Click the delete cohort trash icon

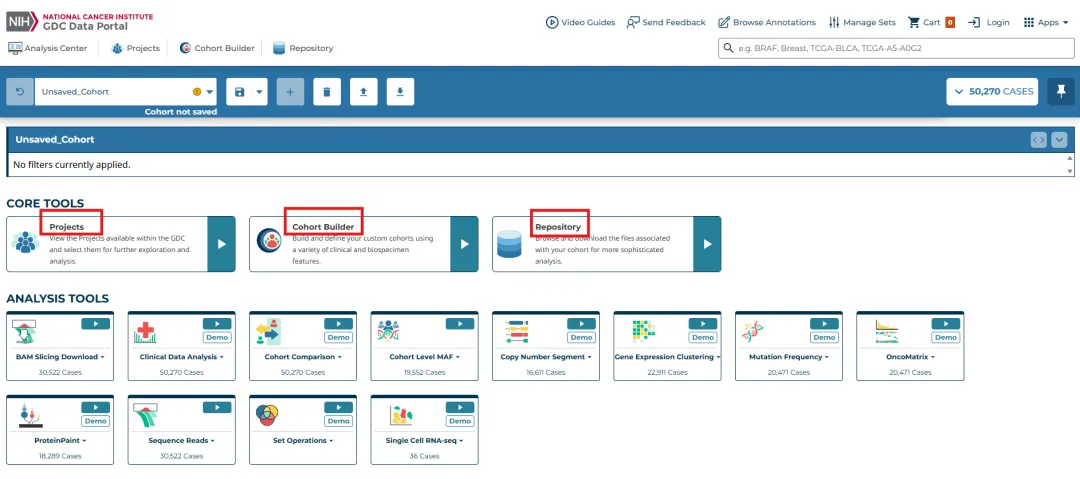(x=327, y=92)
